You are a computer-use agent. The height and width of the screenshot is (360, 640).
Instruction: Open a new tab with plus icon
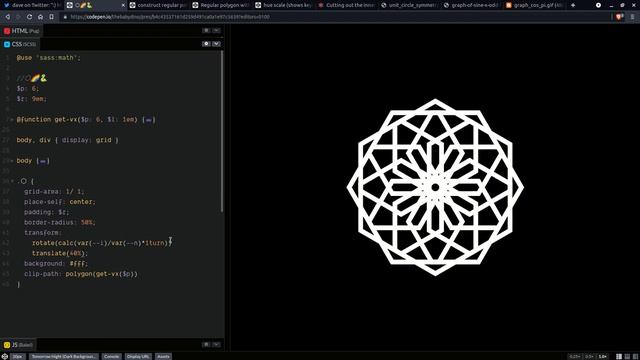(573, 5)
